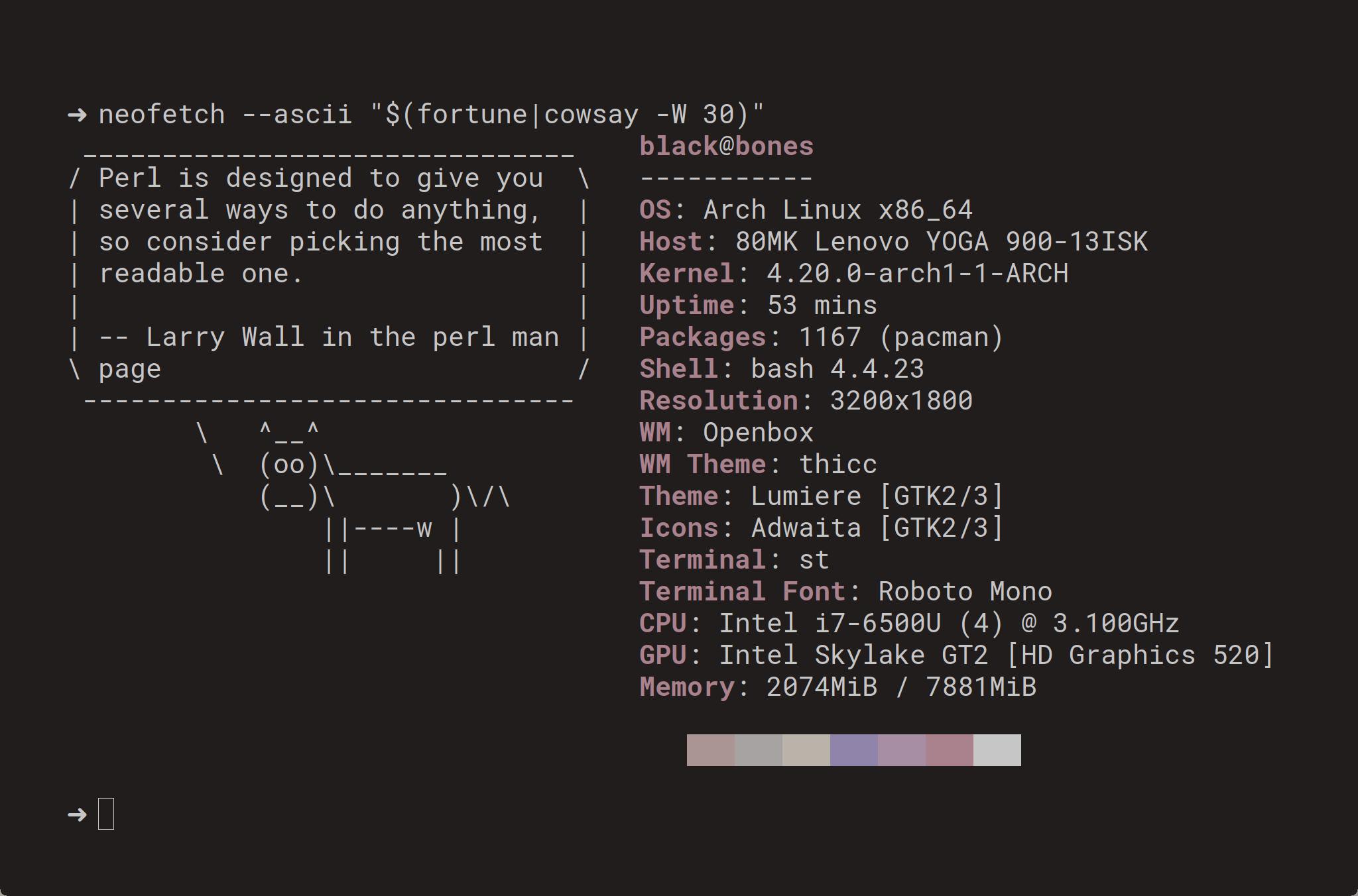Click the pinkish red color block
The width and height of the screenshot is (1358, 896).
point(950,750)
